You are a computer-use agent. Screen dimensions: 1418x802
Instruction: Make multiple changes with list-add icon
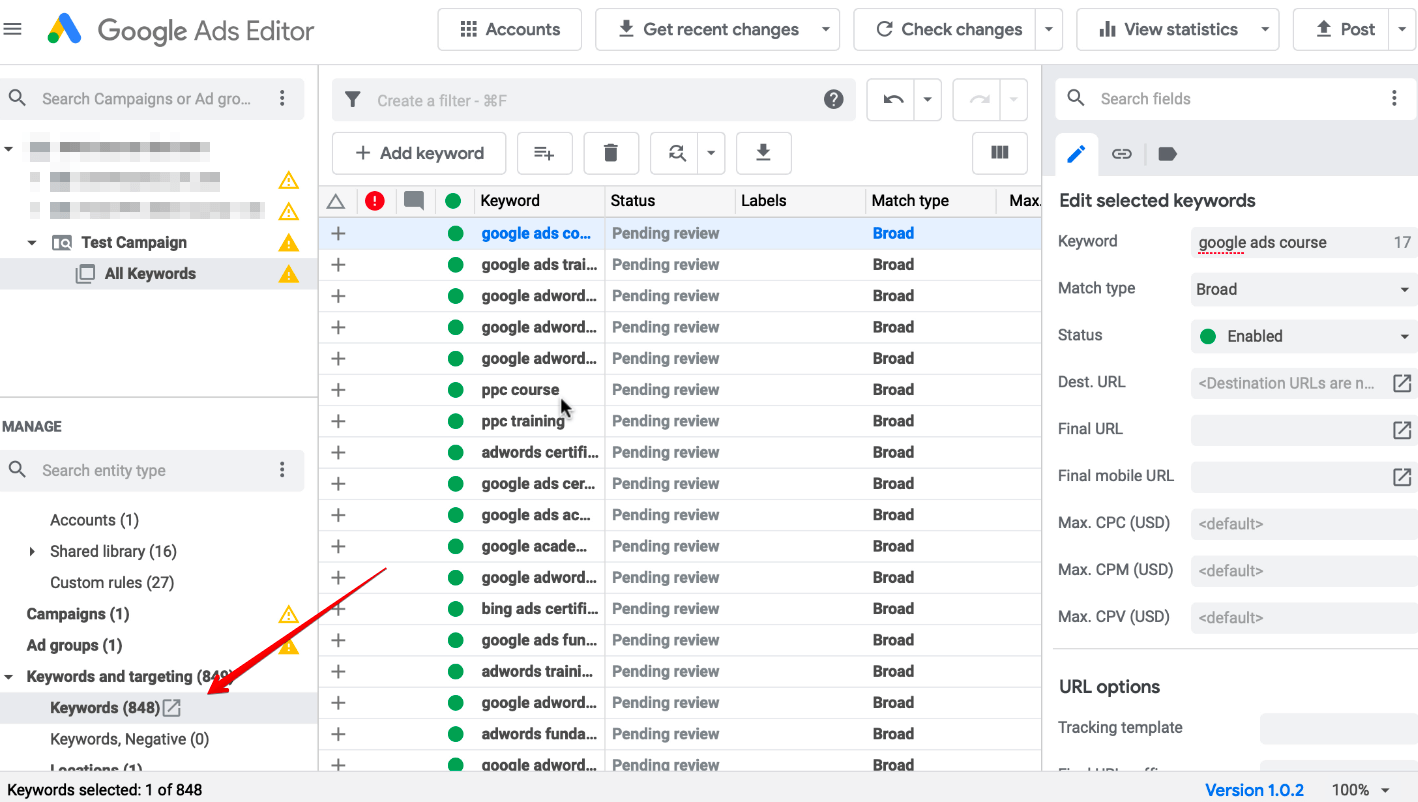[x=544, y=153]
